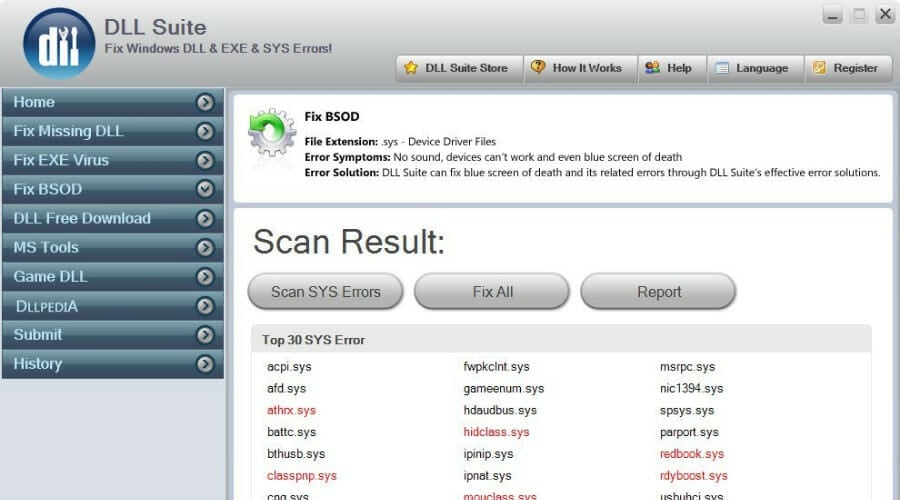The height and width of the screenshot is (500, 900).
Task: Select acpi.sys in error list
Action: 289,367
